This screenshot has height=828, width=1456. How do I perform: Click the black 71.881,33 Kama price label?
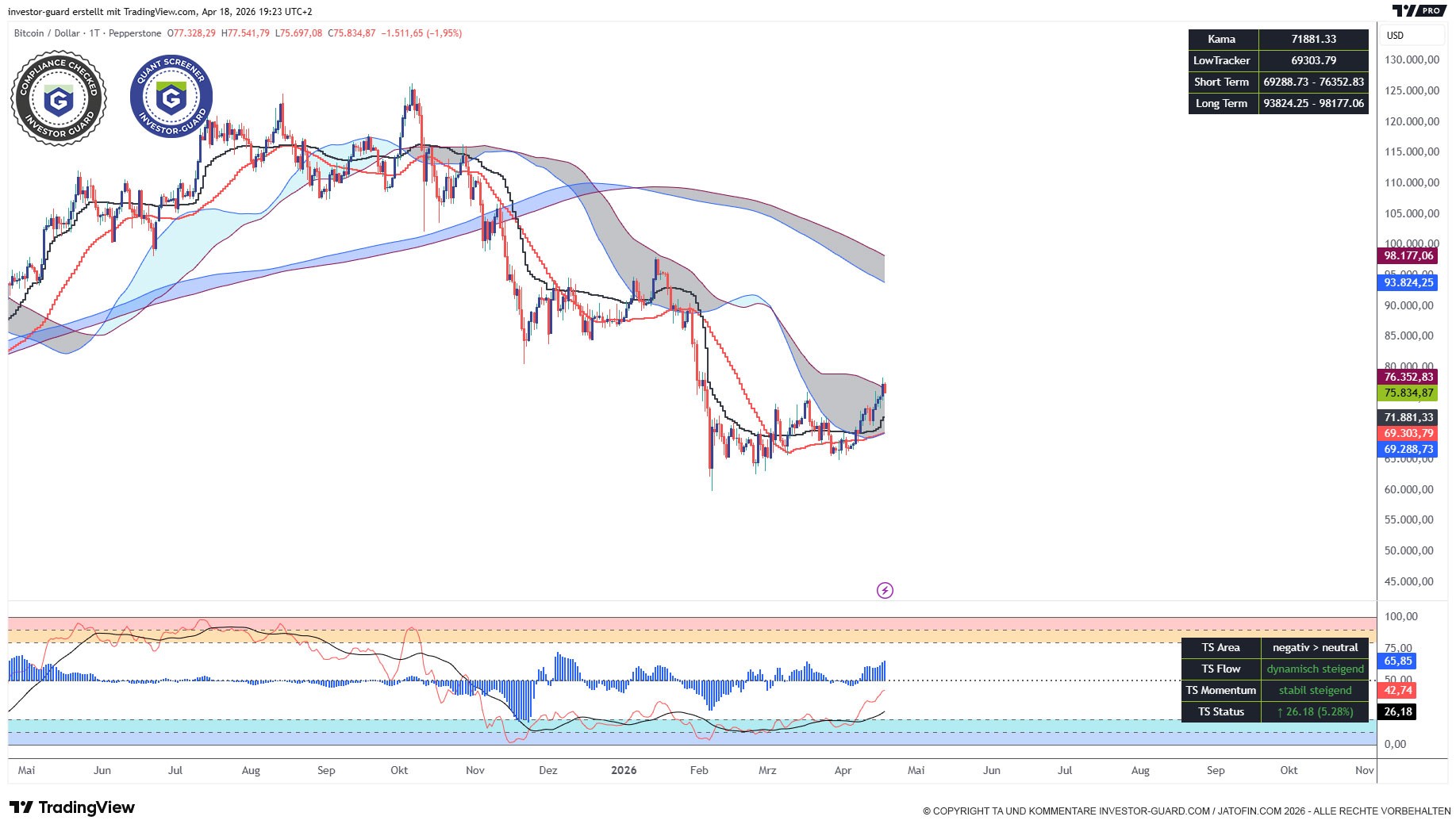(1408, 417)
